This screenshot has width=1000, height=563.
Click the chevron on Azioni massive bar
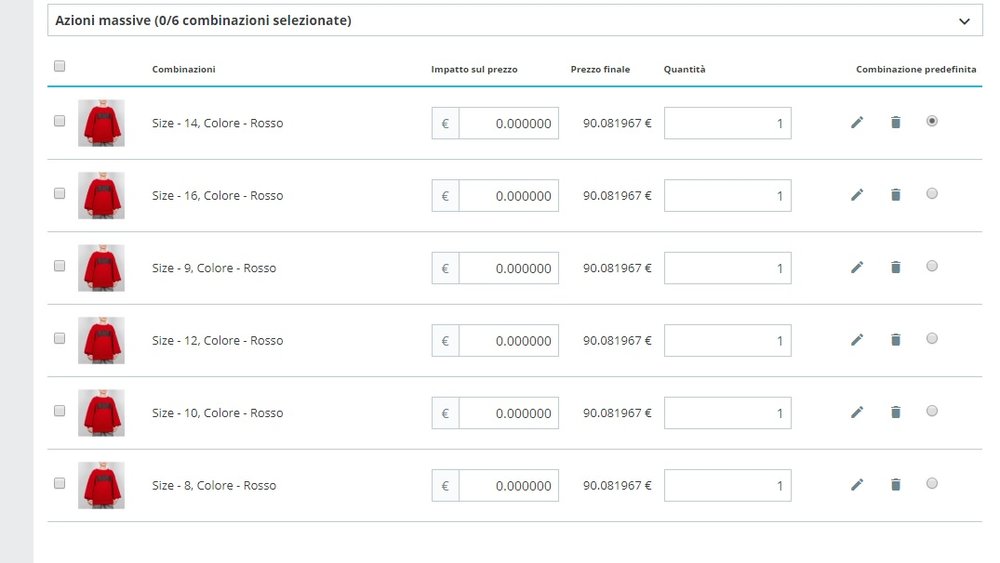point(964,21)
